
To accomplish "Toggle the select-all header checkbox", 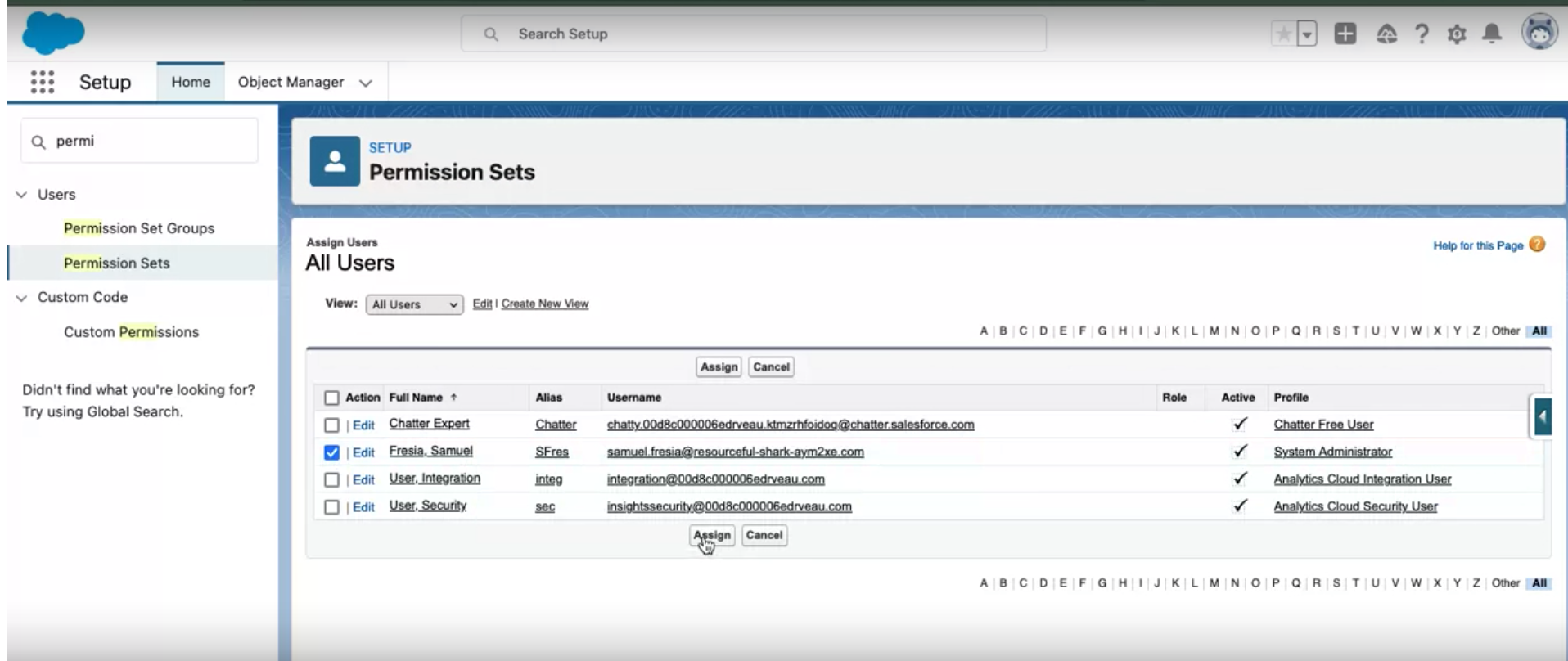I will coord(331,398).
